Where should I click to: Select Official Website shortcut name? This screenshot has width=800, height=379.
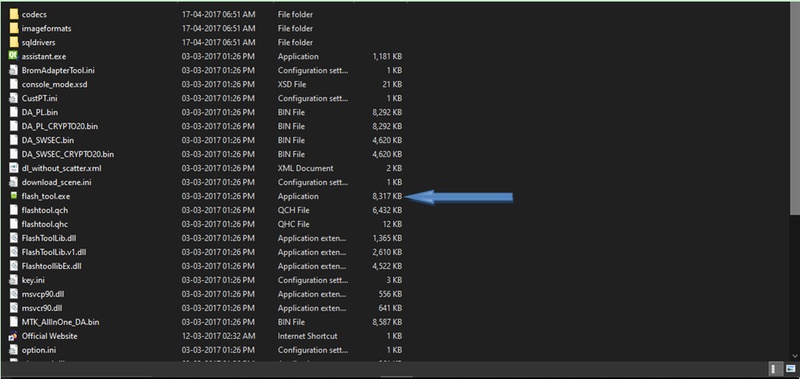click(x=49, y=336)
